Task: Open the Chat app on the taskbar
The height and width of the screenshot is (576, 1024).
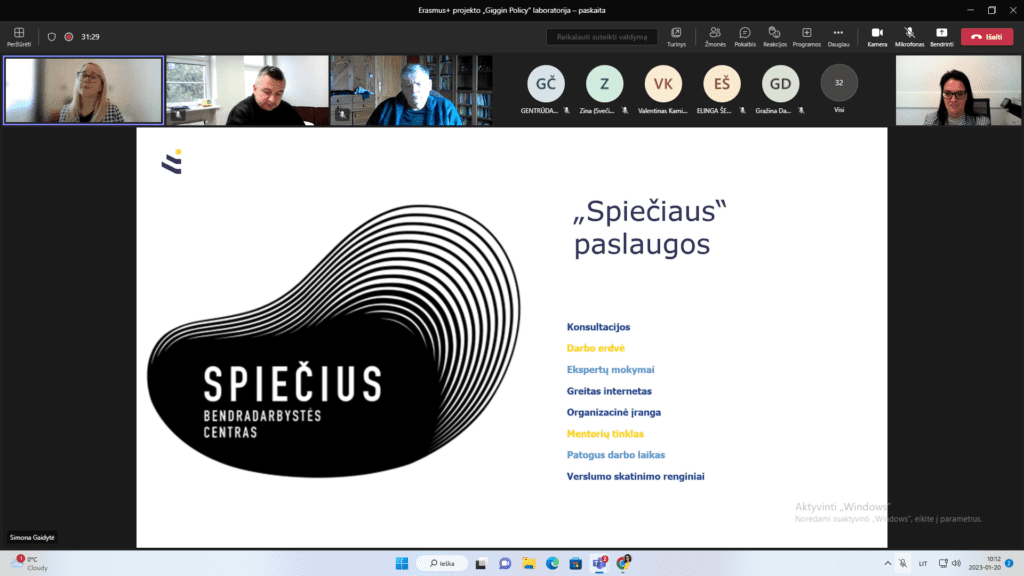Action: pos(505,564)
